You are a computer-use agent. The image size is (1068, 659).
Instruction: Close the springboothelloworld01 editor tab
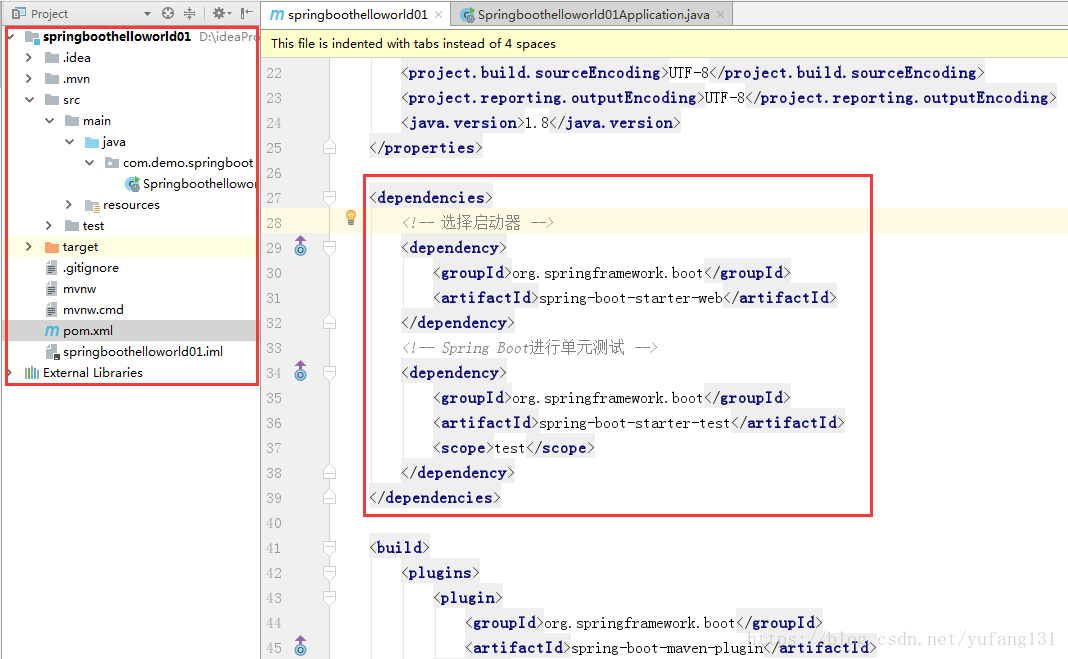click(439, 14)
